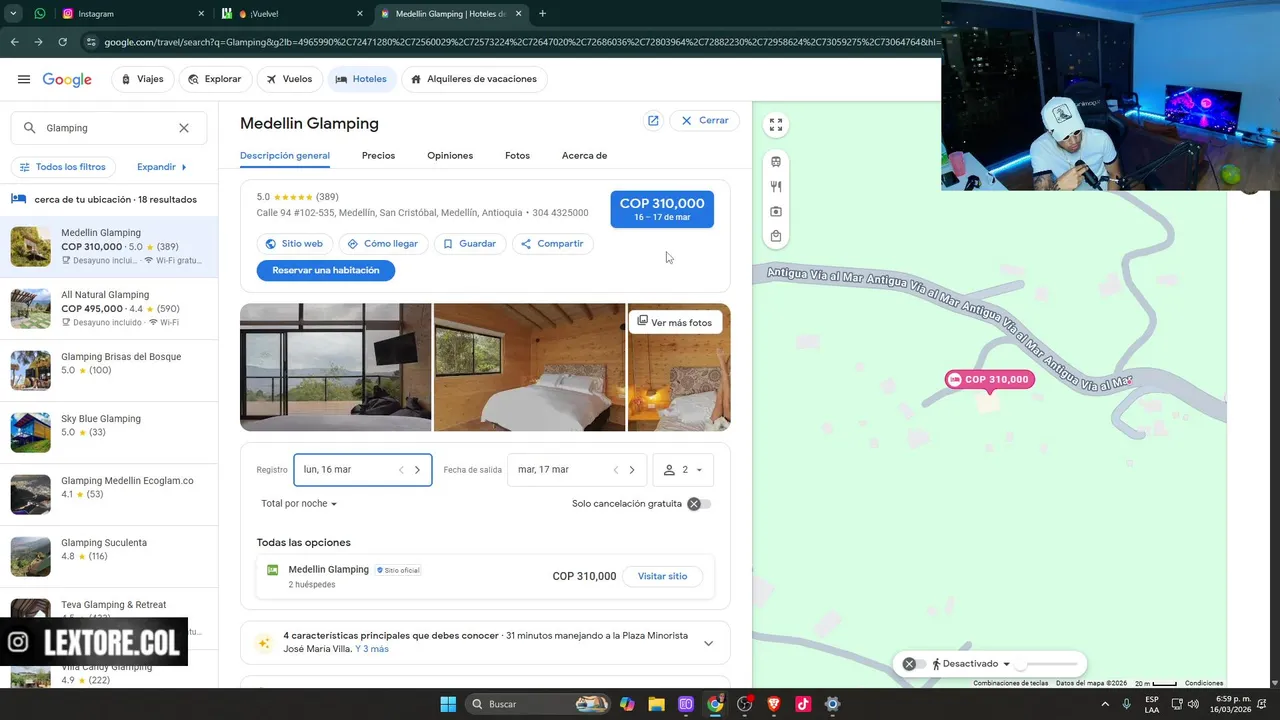Open the Google logo home link
1280x720 pixels.
pos(67,80)
